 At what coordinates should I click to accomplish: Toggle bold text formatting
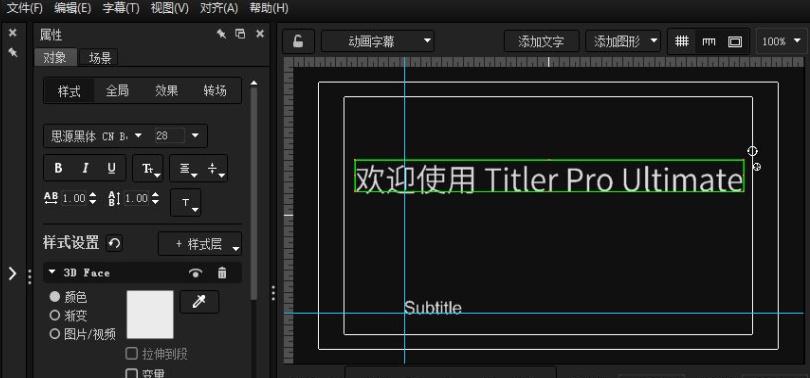[x=58, y=168]
